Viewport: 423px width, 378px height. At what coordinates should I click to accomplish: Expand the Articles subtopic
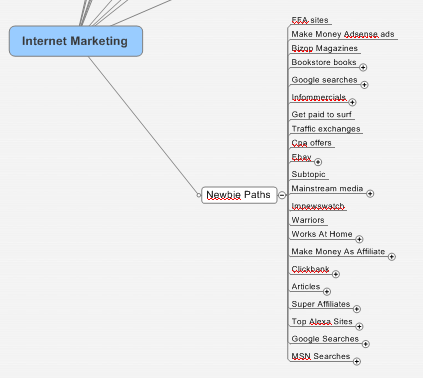point(327,292)
